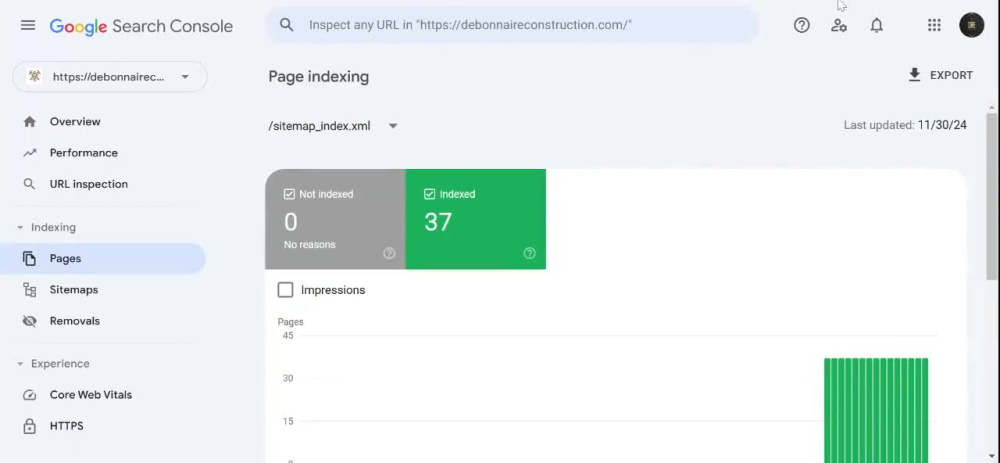Click the Inspect any URL search field
The width and height of the screenshot is (1000, 463).
512,25
